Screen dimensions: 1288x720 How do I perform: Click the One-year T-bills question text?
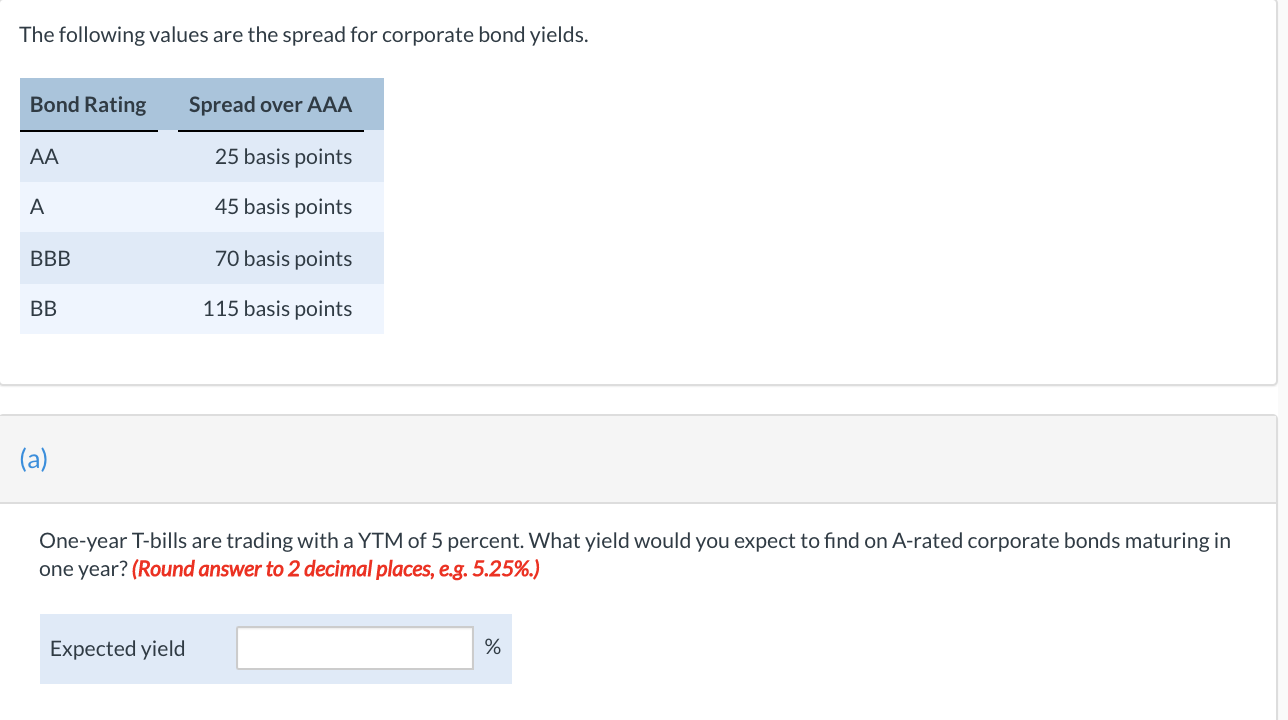pyautogui.click(x=634, y=555)
